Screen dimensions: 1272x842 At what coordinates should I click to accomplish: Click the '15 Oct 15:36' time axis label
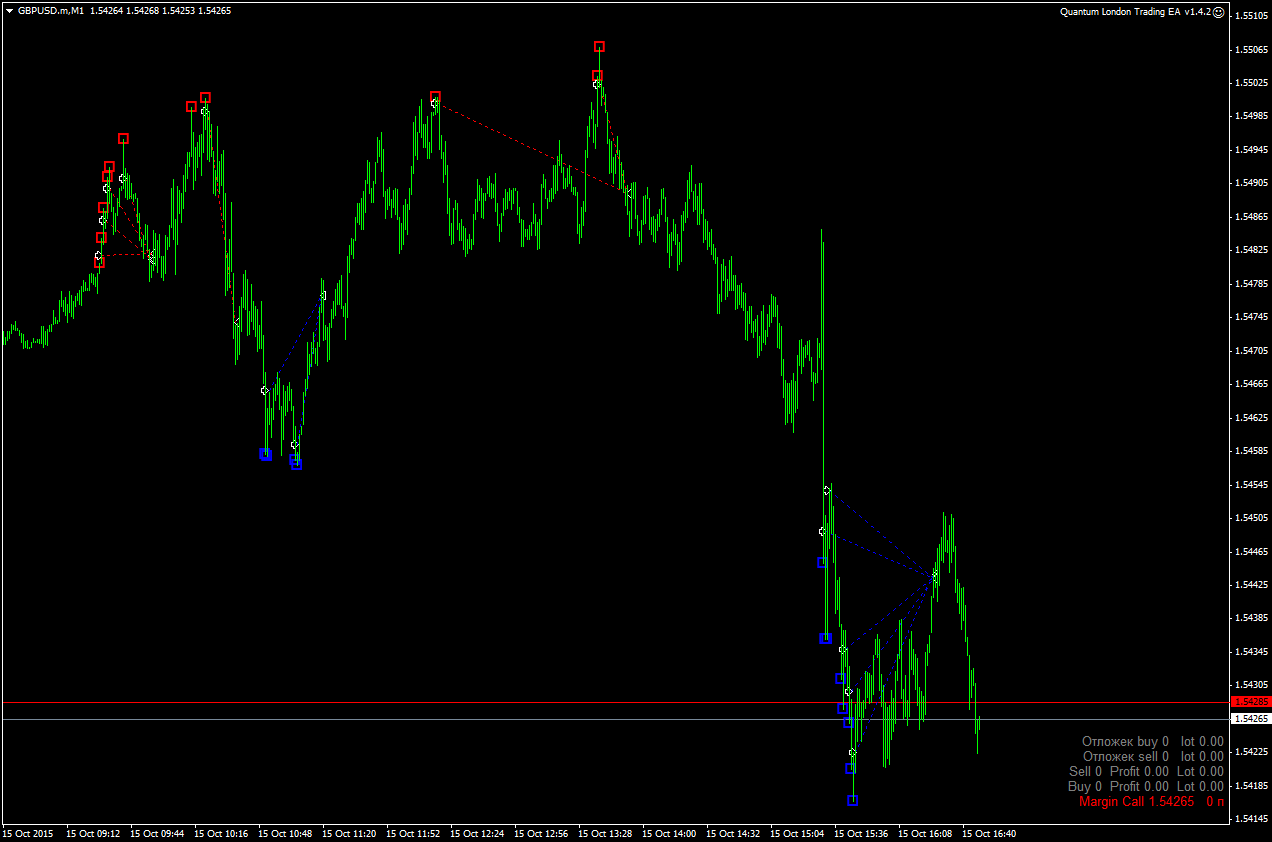860,833
